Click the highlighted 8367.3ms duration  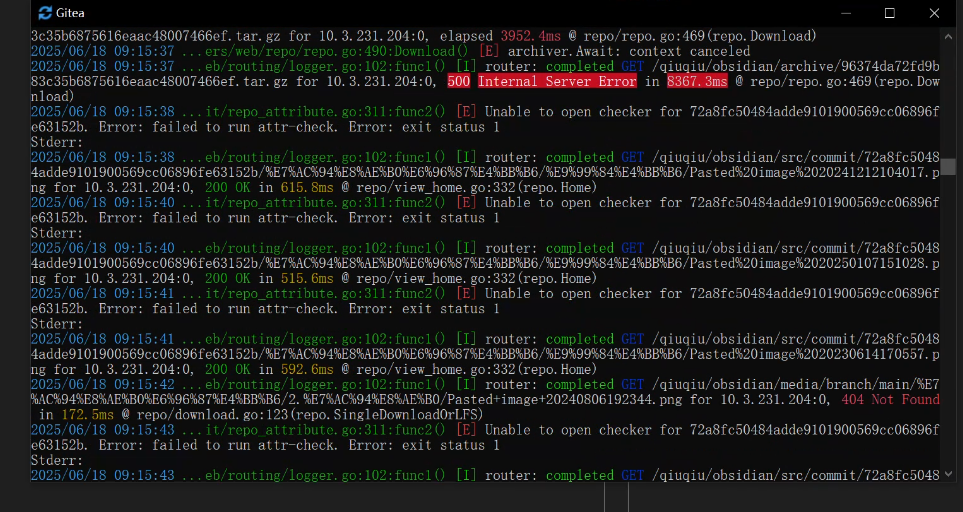pyautogui.click(x=699, y=81)
